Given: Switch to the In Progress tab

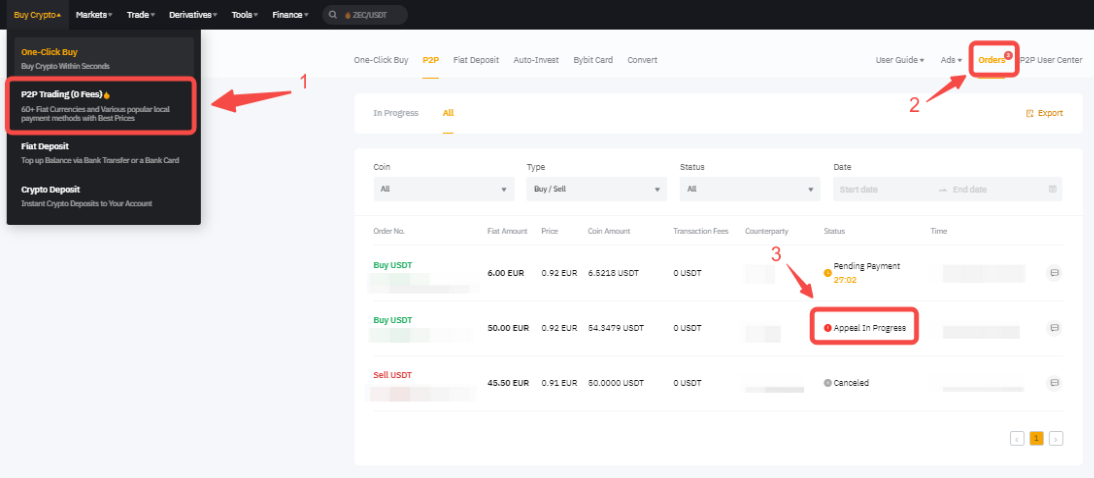Looking at the screenshot, I should click(x=395, y=113).
